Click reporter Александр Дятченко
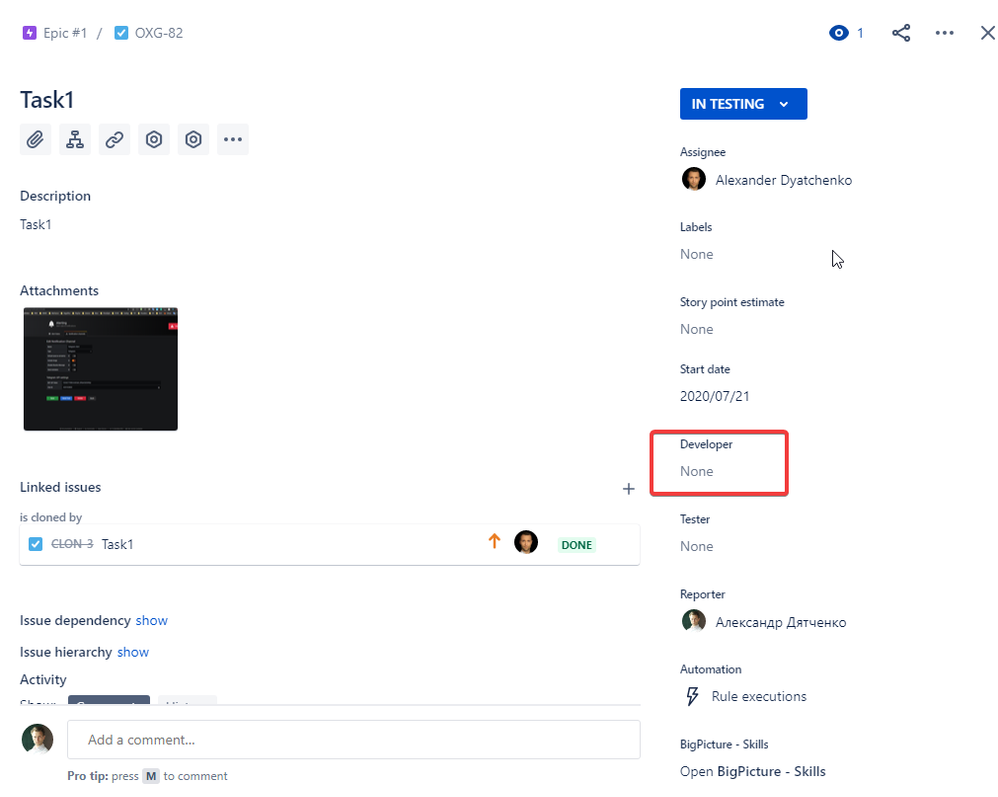 781,623
